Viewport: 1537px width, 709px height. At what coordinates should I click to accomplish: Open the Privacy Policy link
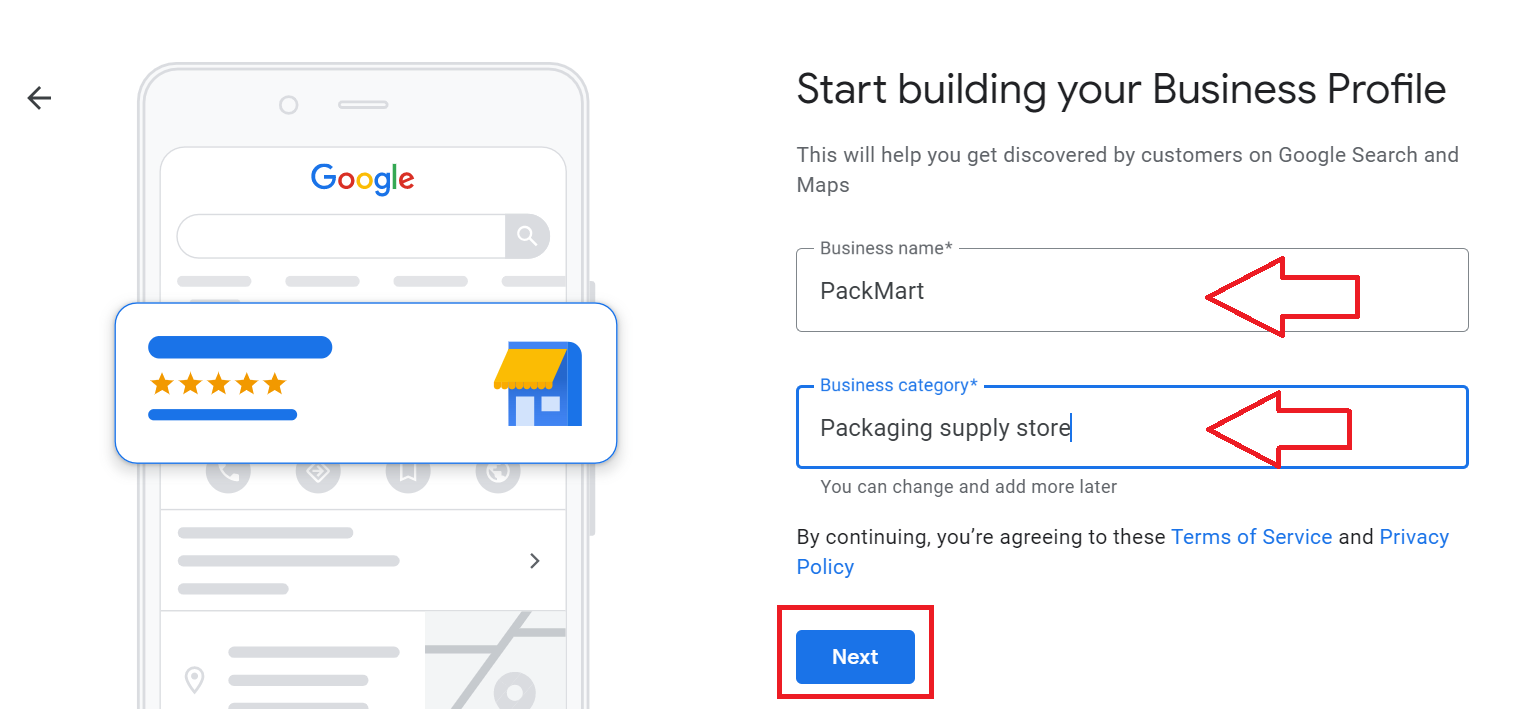click(1123, 552)
